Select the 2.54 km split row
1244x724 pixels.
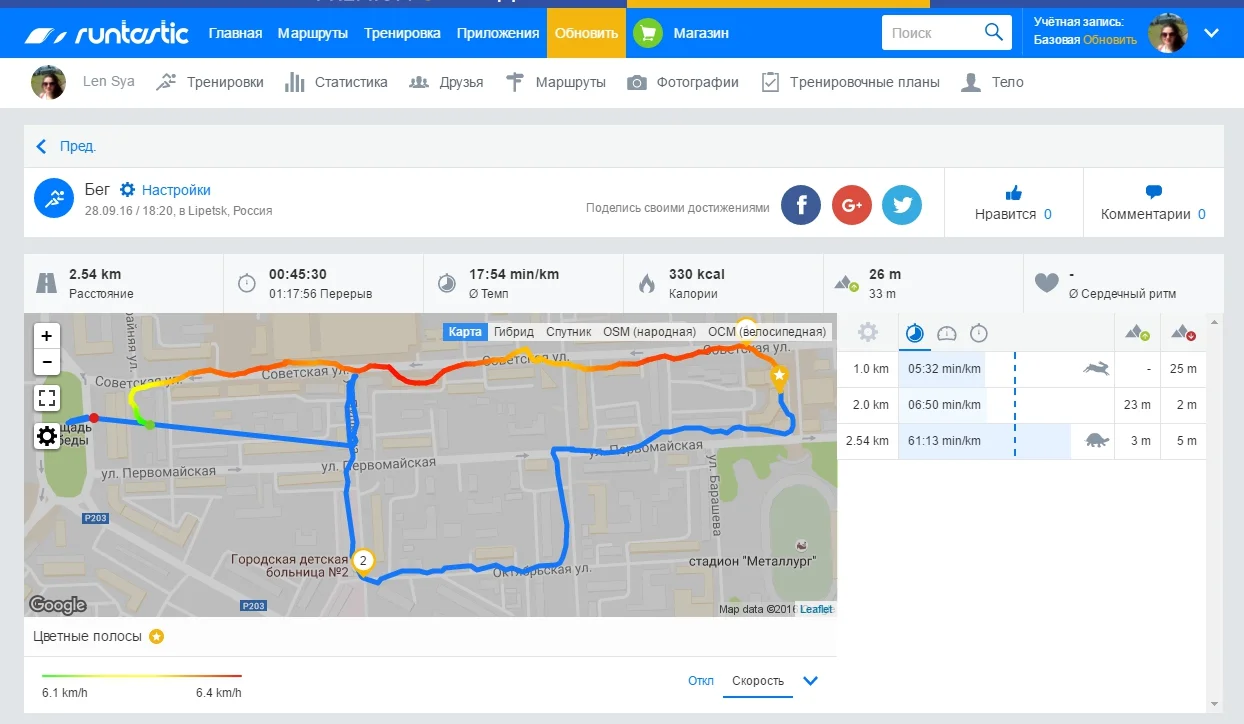[x=1021, y=441]
